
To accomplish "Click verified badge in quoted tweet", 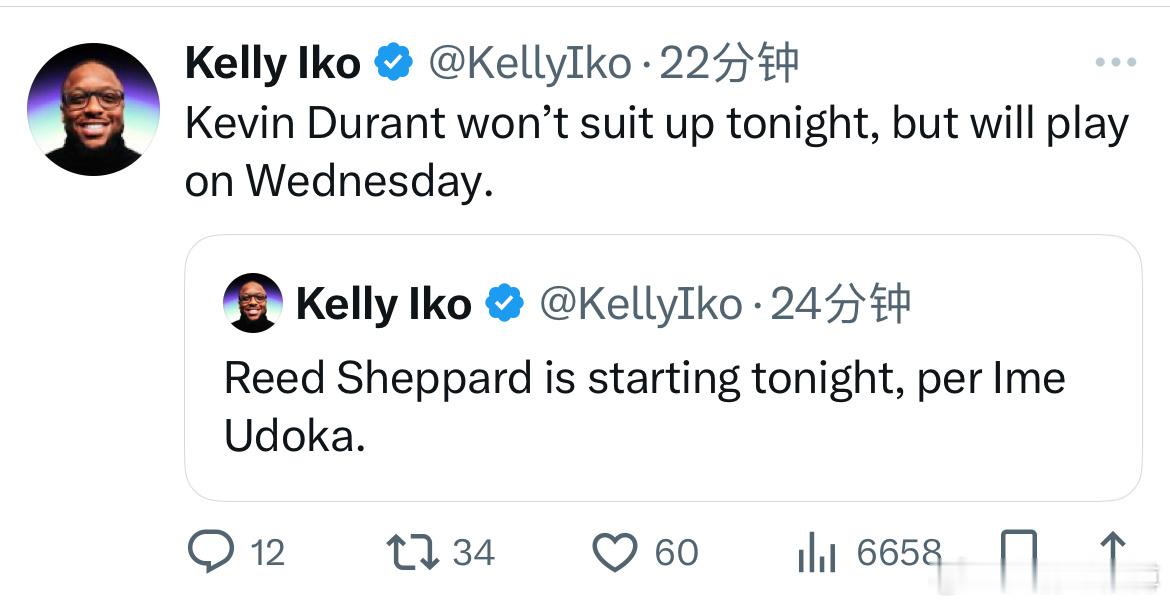I will pos(504,304).
